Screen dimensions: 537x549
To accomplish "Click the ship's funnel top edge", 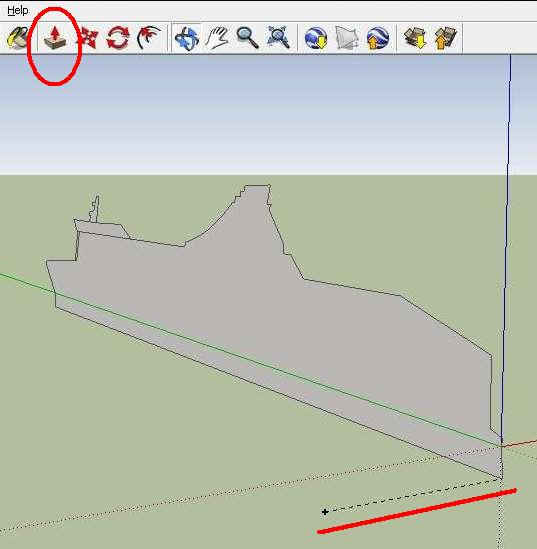I will pyautogui.click(x=258, y=185).
